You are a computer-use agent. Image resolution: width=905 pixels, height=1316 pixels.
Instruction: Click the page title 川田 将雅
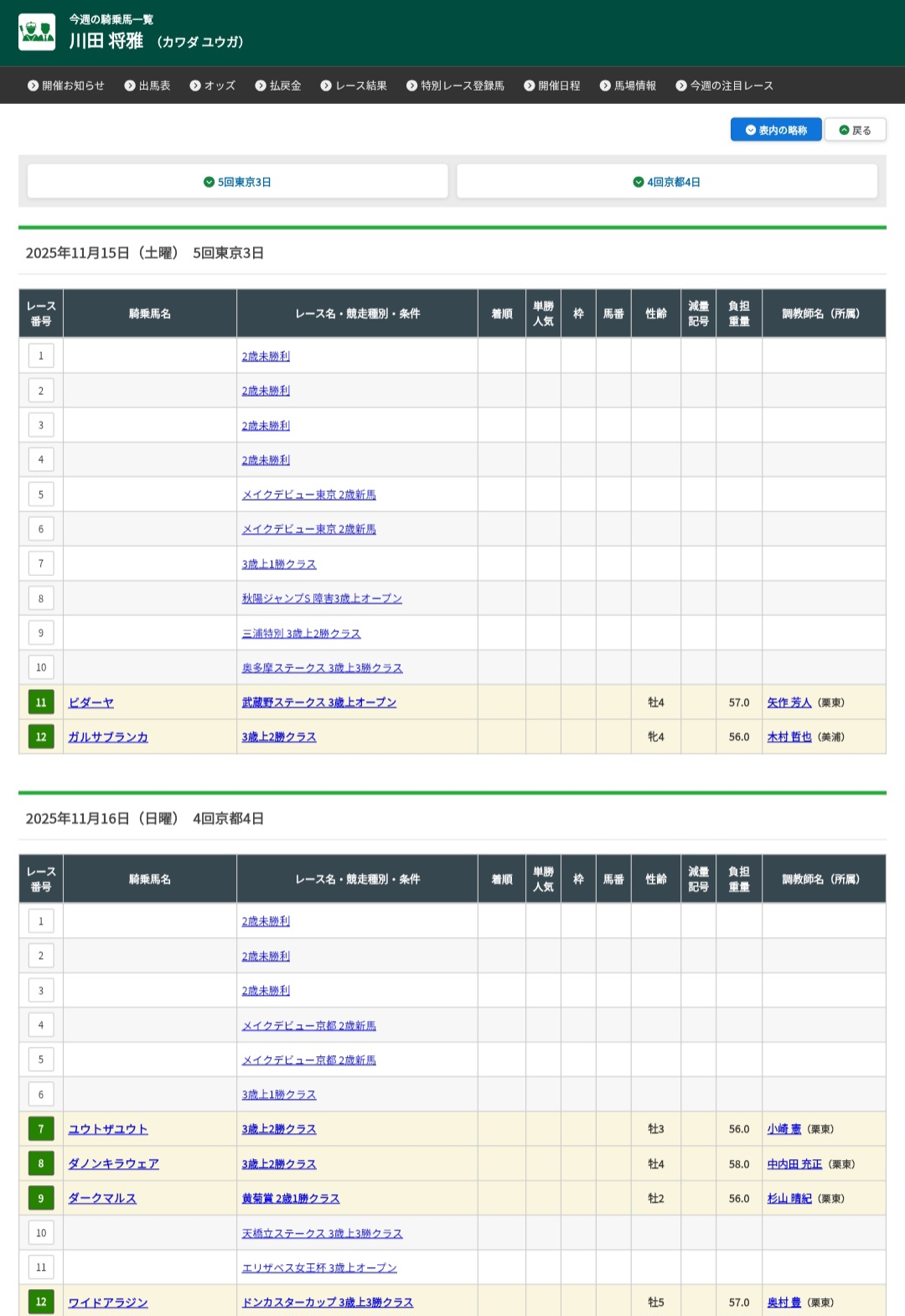(106, 40)
